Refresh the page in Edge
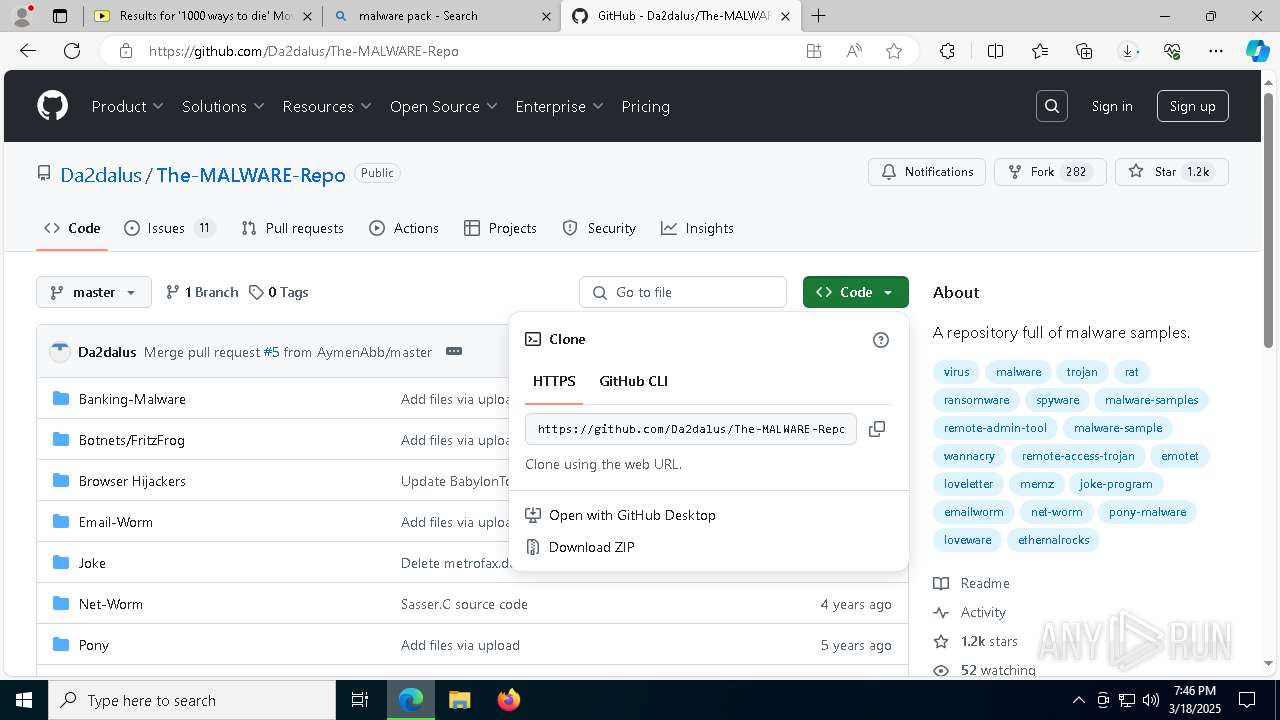Viewport: 1280px width, 720px height. pos(72,51)
